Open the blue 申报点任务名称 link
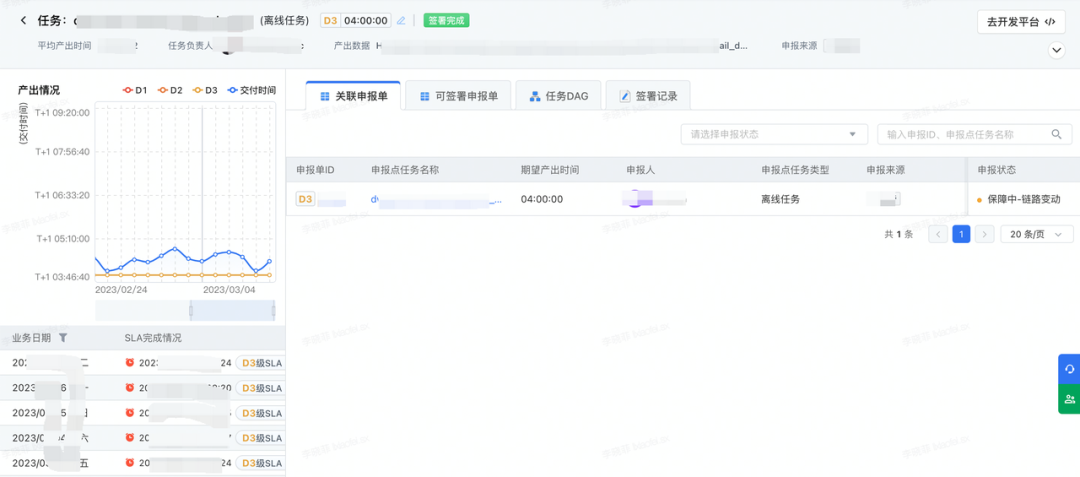Screen dimensions: 1080x477 pyautogui.click(x=436, y=200)
